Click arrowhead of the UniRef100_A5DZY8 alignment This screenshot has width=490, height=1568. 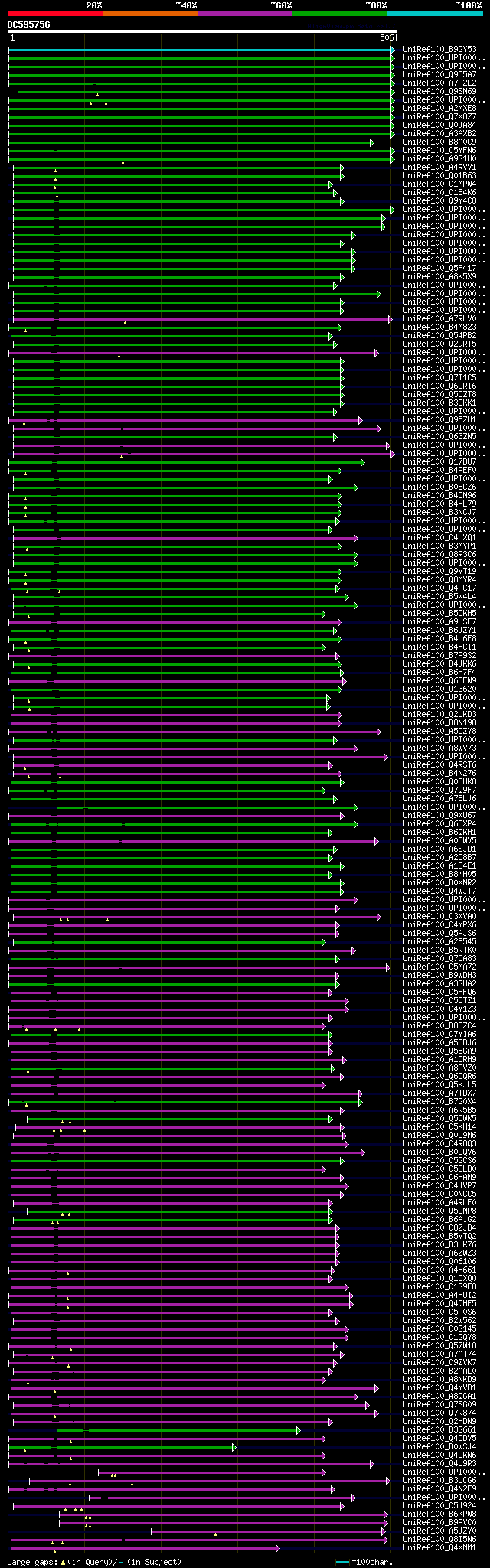pyautogui.click(x=378, y=732)
